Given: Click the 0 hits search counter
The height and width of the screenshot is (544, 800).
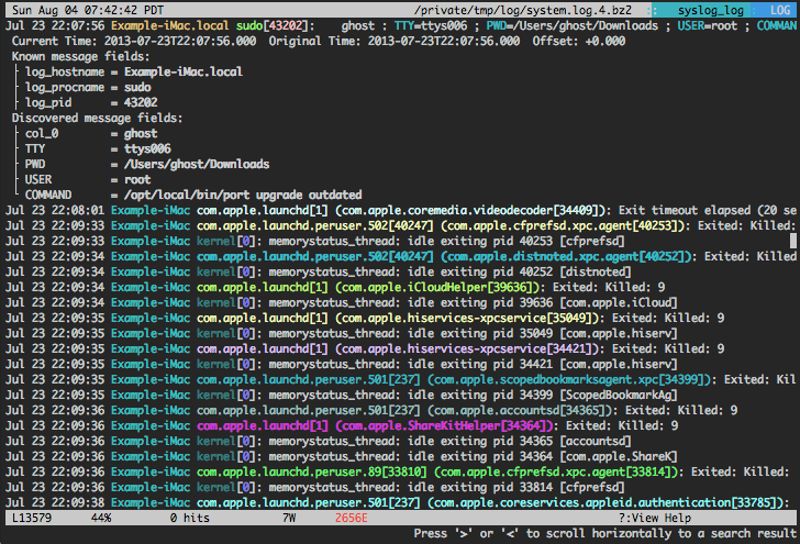Looking at the screenshot, I should coord(192,518).
